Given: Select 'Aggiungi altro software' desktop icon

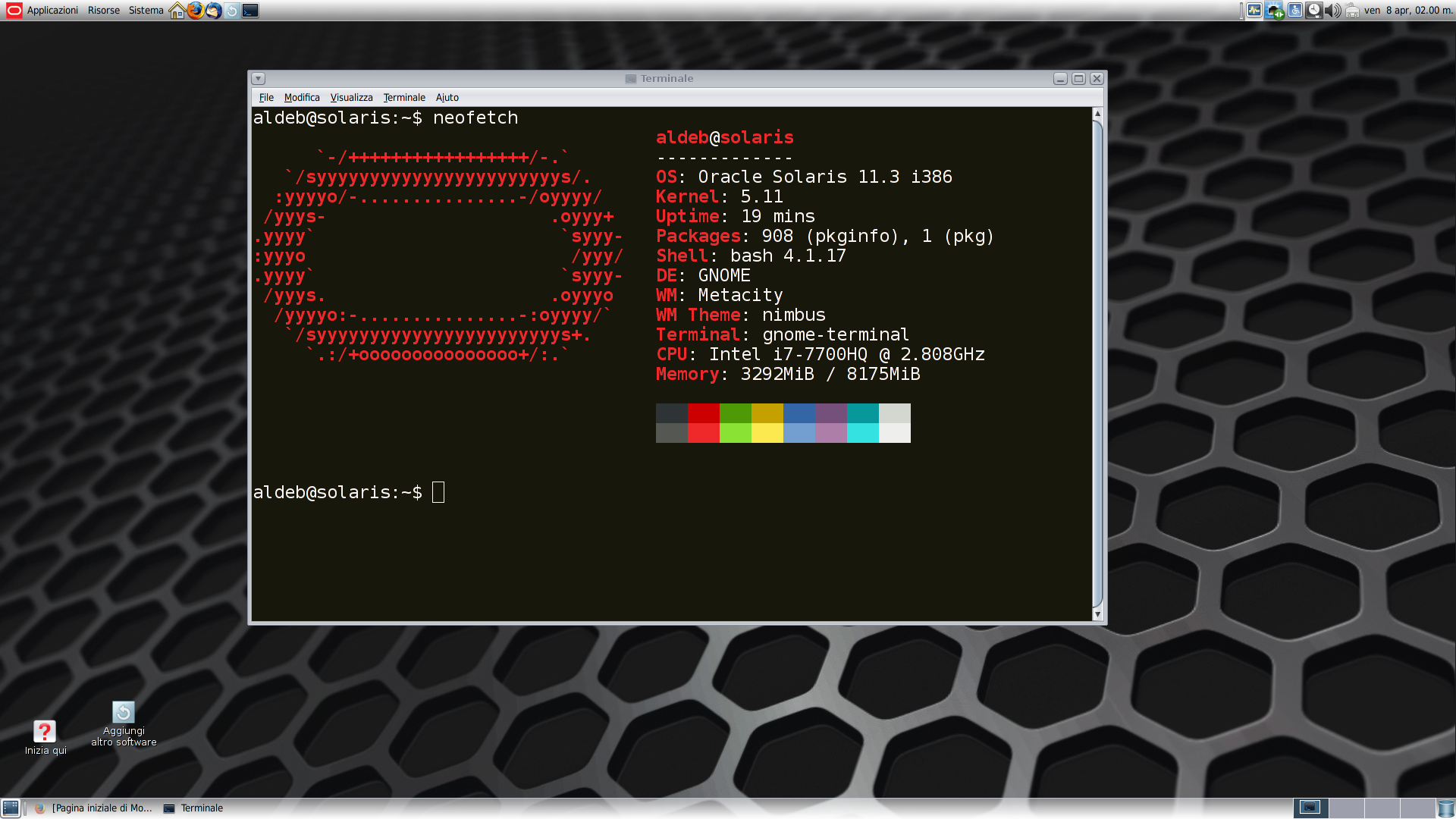Looking at the screenshot, I should [x=124, y=723].
